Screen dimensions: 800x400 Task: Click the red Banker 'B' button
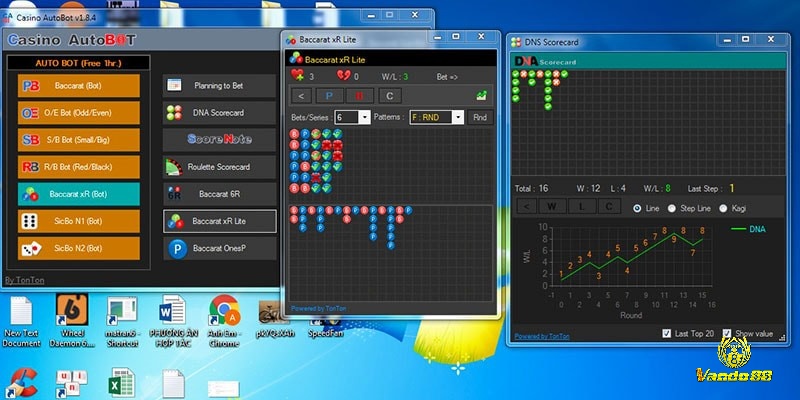click(360, 96)
